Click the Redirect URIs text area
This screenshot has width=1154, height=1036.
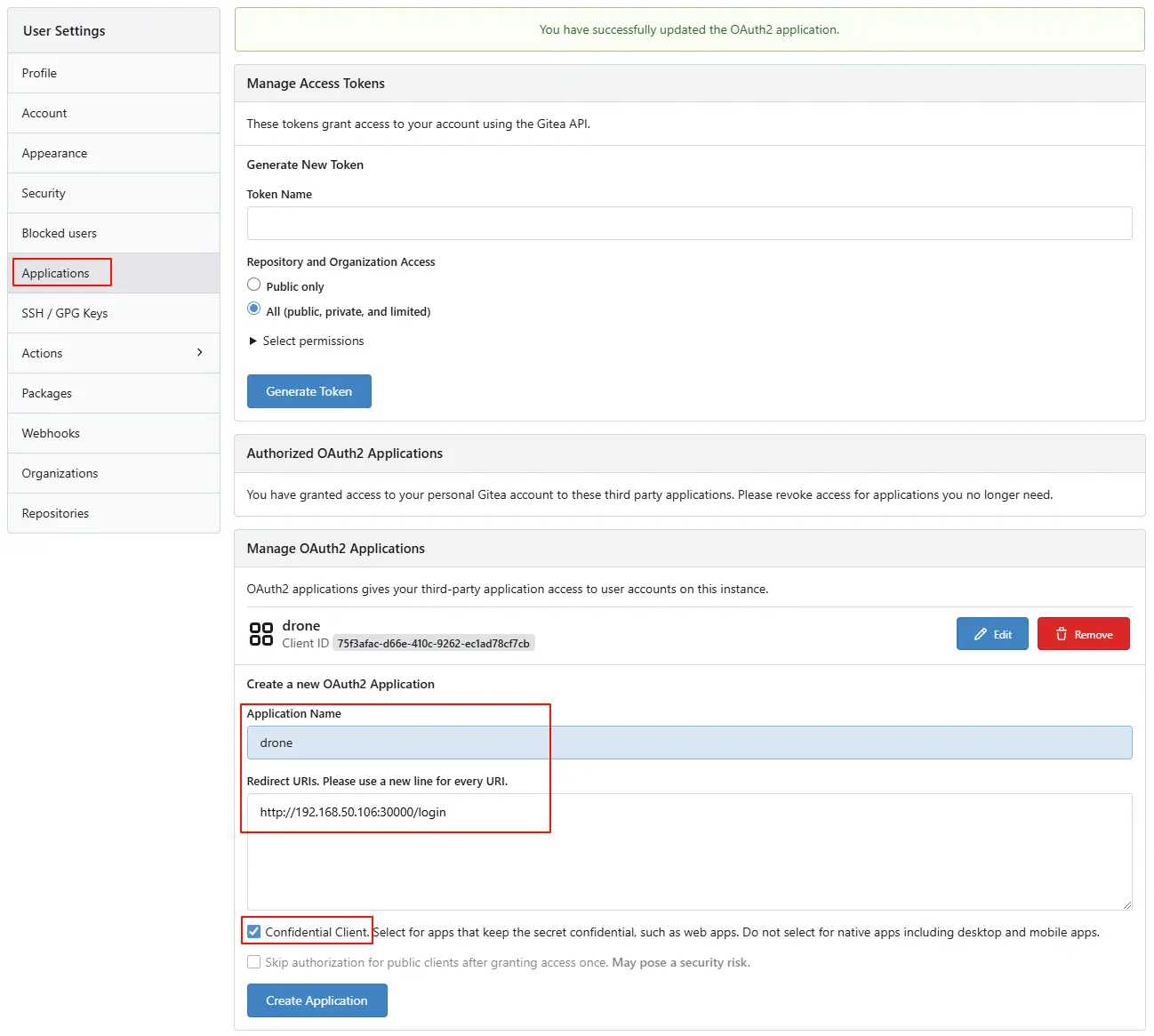point(689,852)
